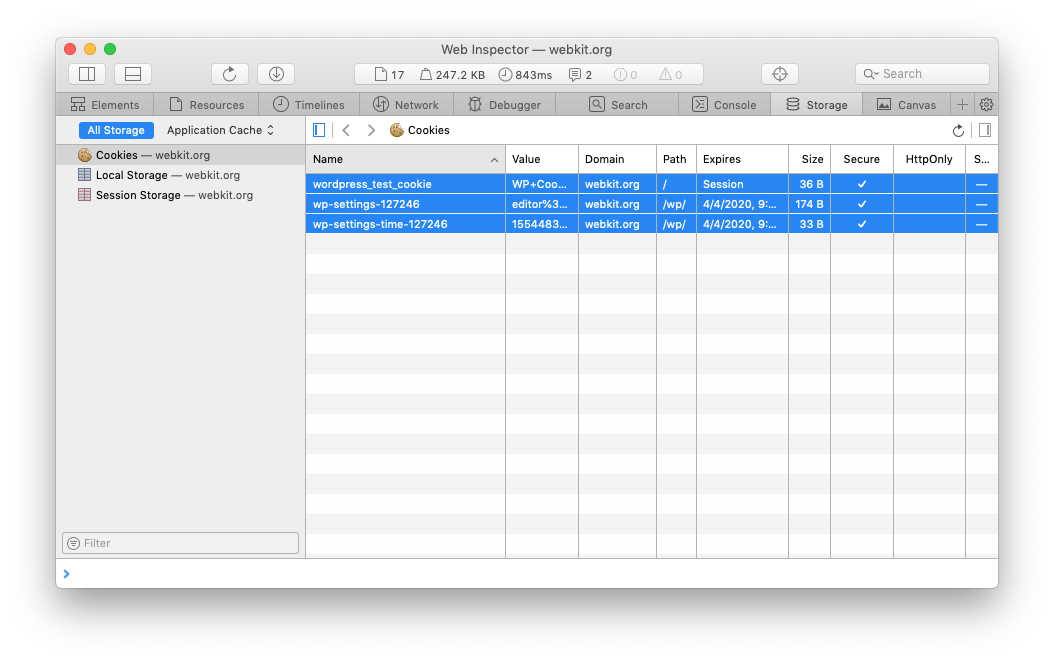Sort by Name column header
Viewport: 1054px width, 662px height.
click(405, 159)
